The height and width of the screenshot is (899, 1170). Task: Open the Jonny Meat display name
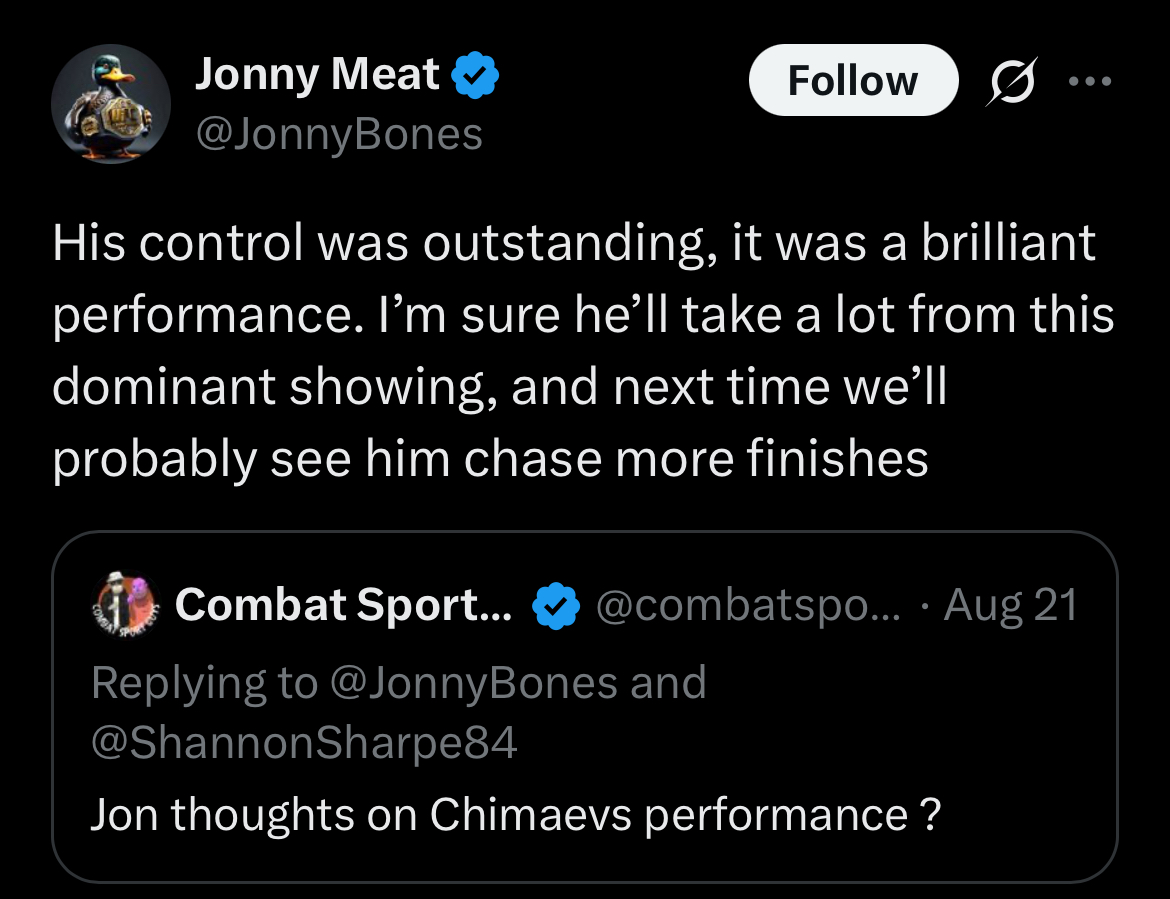coord(316,75)
